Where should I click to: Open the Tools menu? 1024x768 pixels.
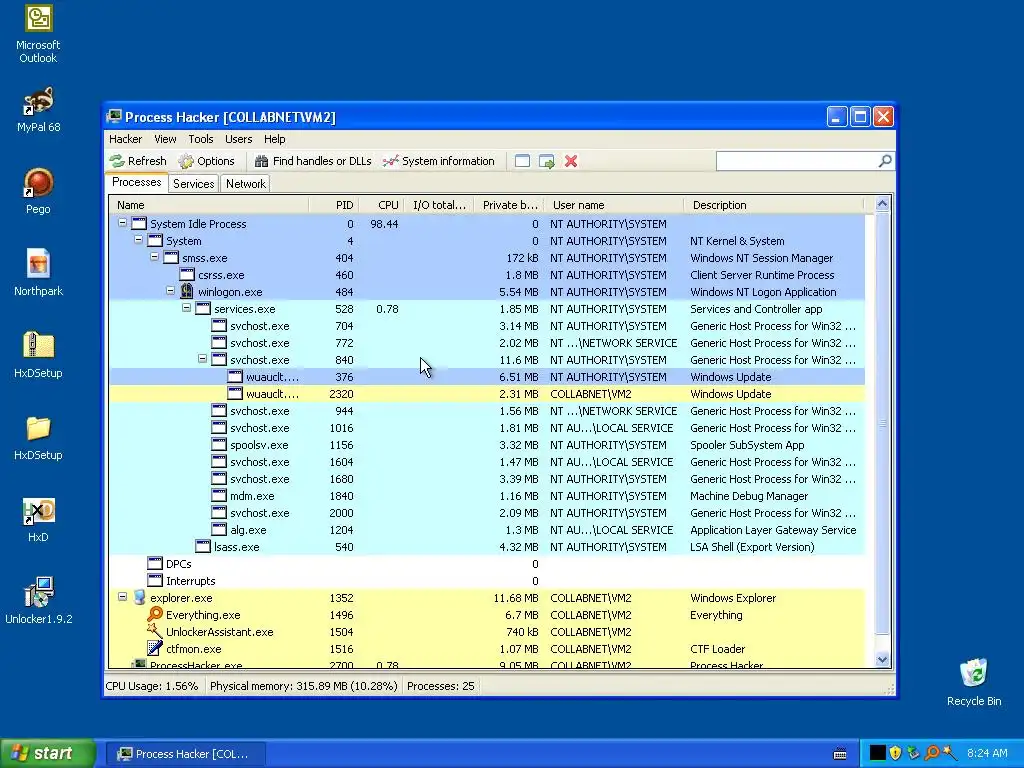[201, 139]
